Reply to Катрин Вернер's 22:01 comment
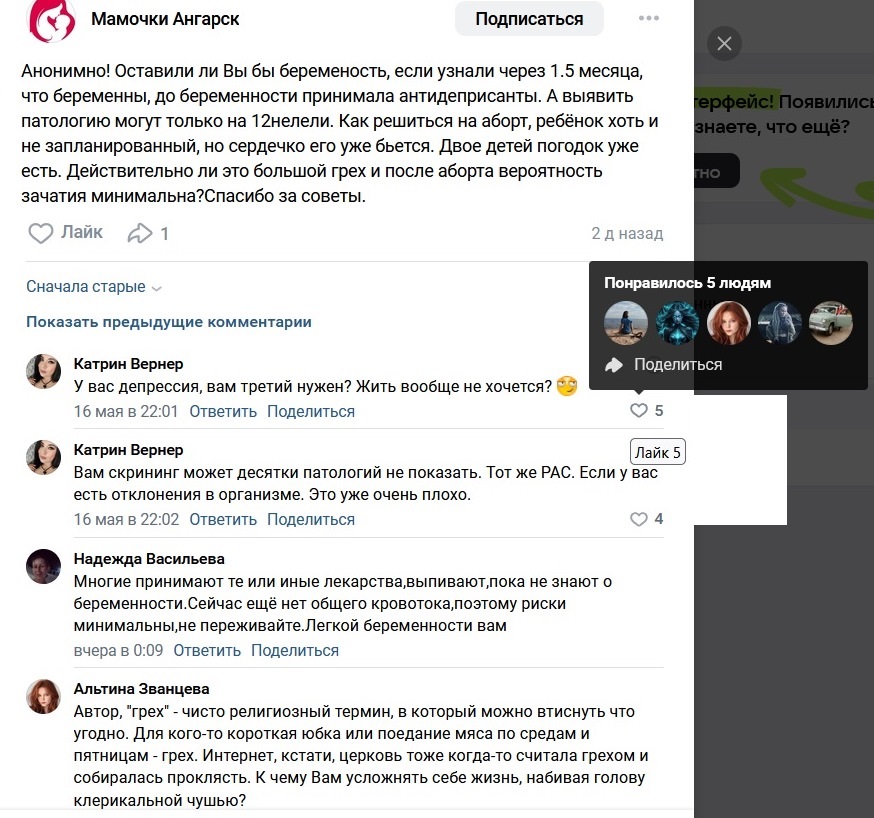 [x=223, y=411]
